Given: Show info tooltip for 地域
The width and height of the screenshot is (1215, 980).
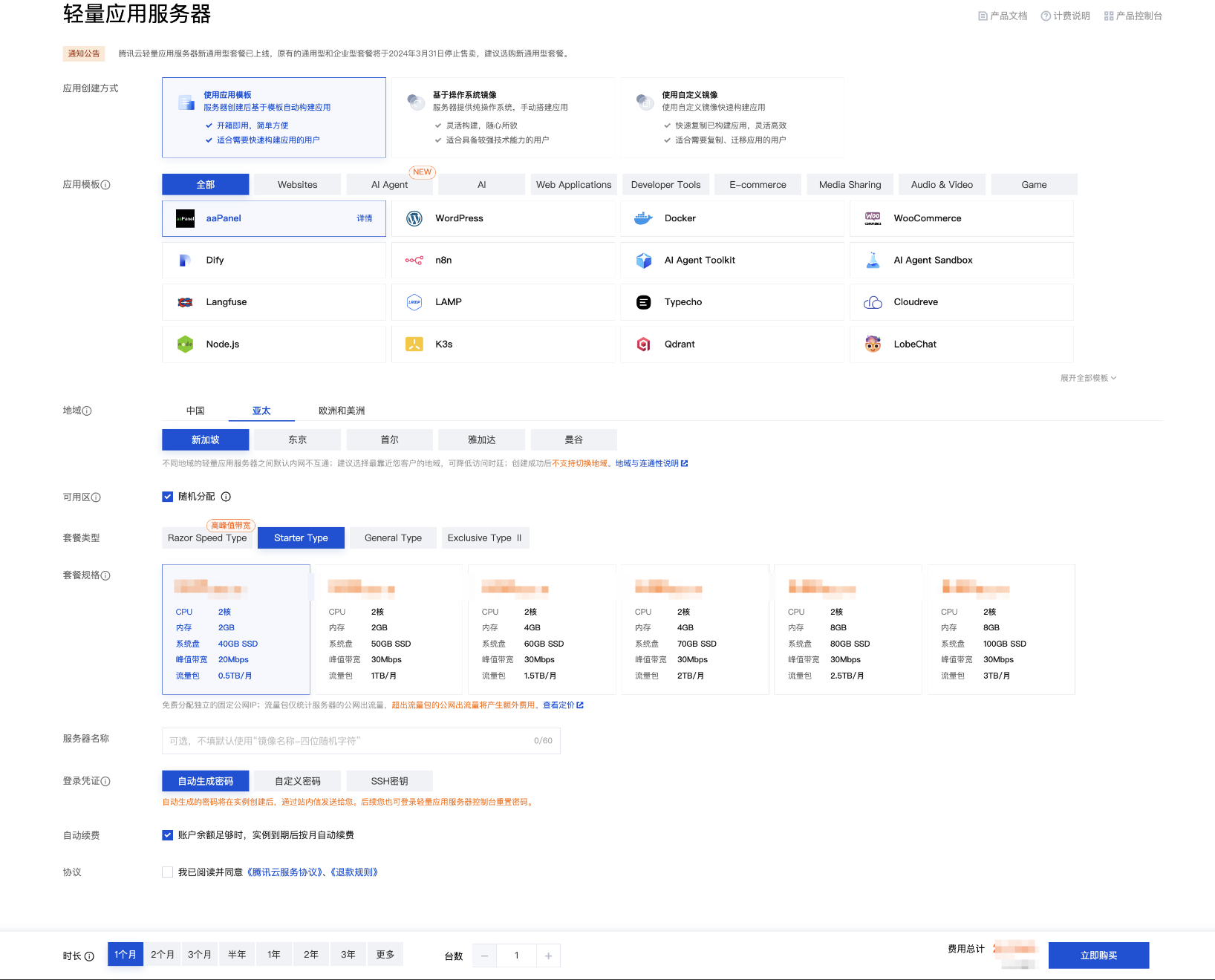Looking at the screenshot, I should click(87, 411).
